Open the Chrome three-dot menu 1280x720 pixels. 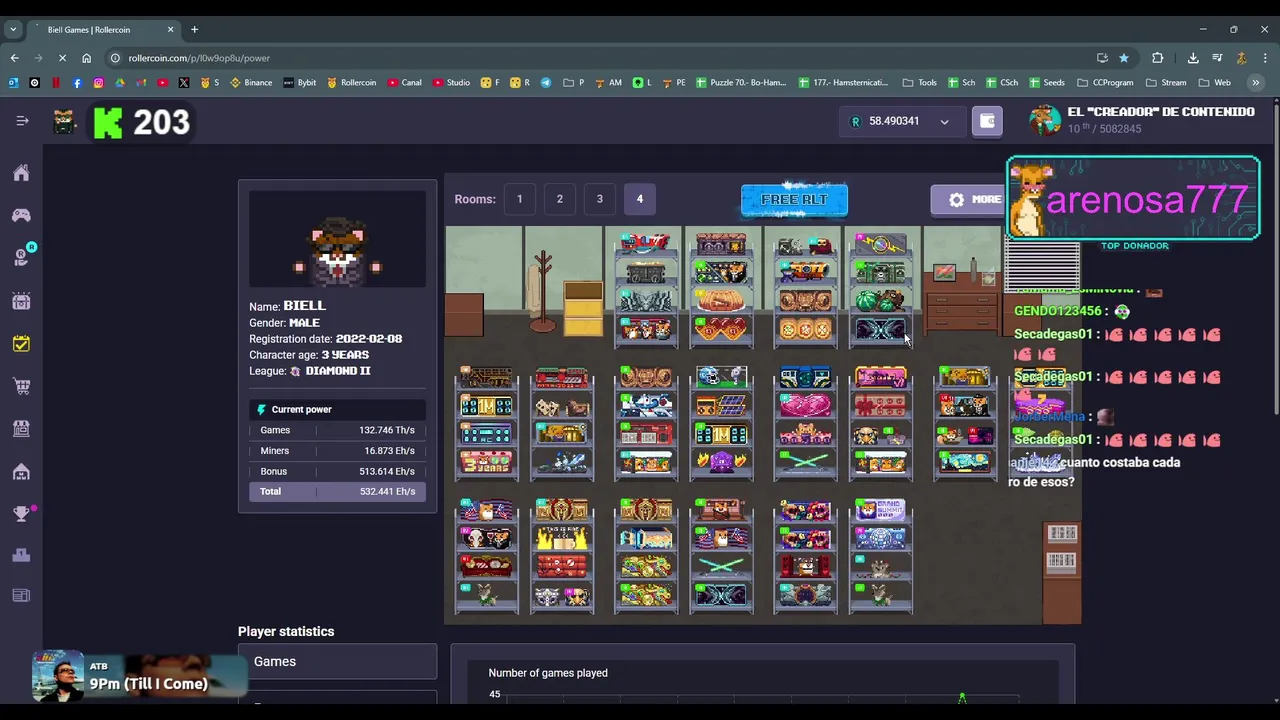click(x=1264, y=58)
